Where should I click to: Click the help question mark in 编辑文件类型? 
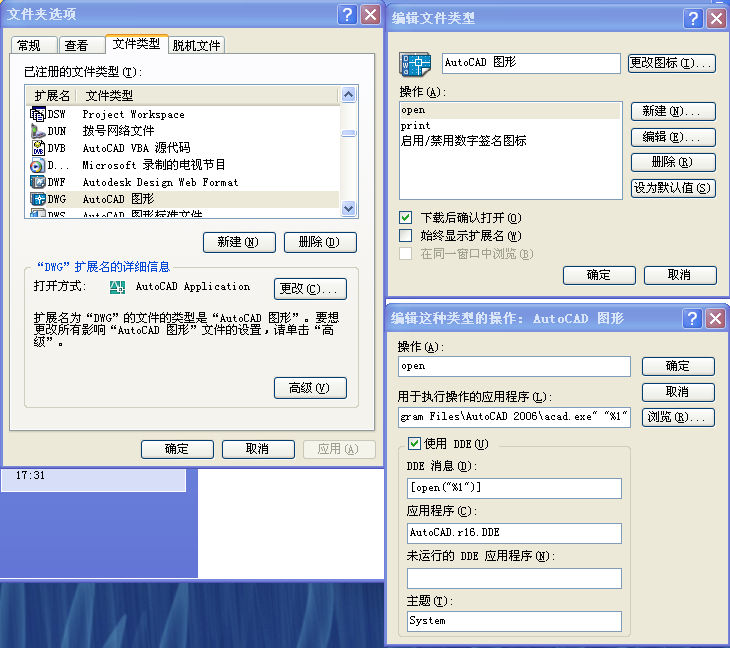pos(693,18)
